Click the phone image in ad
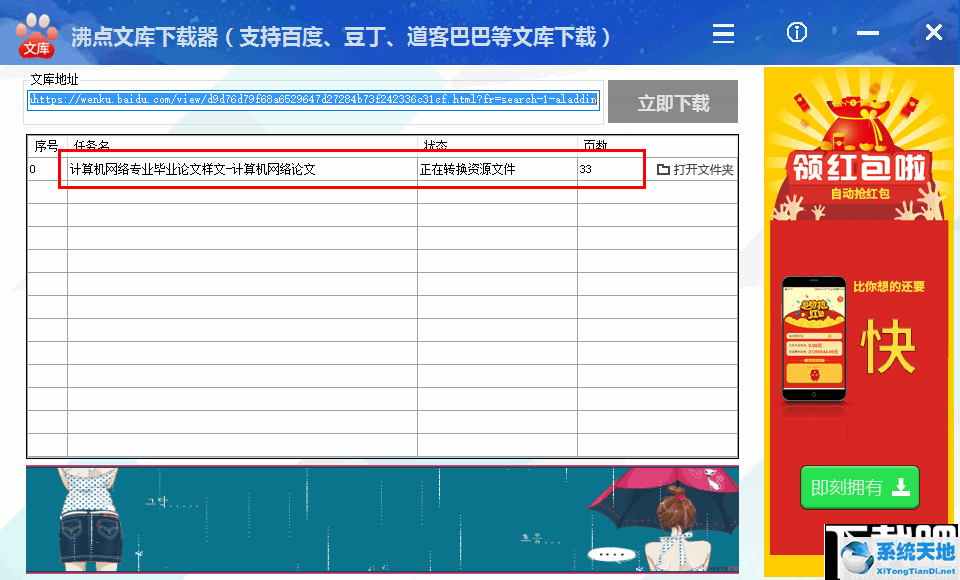 814,339
